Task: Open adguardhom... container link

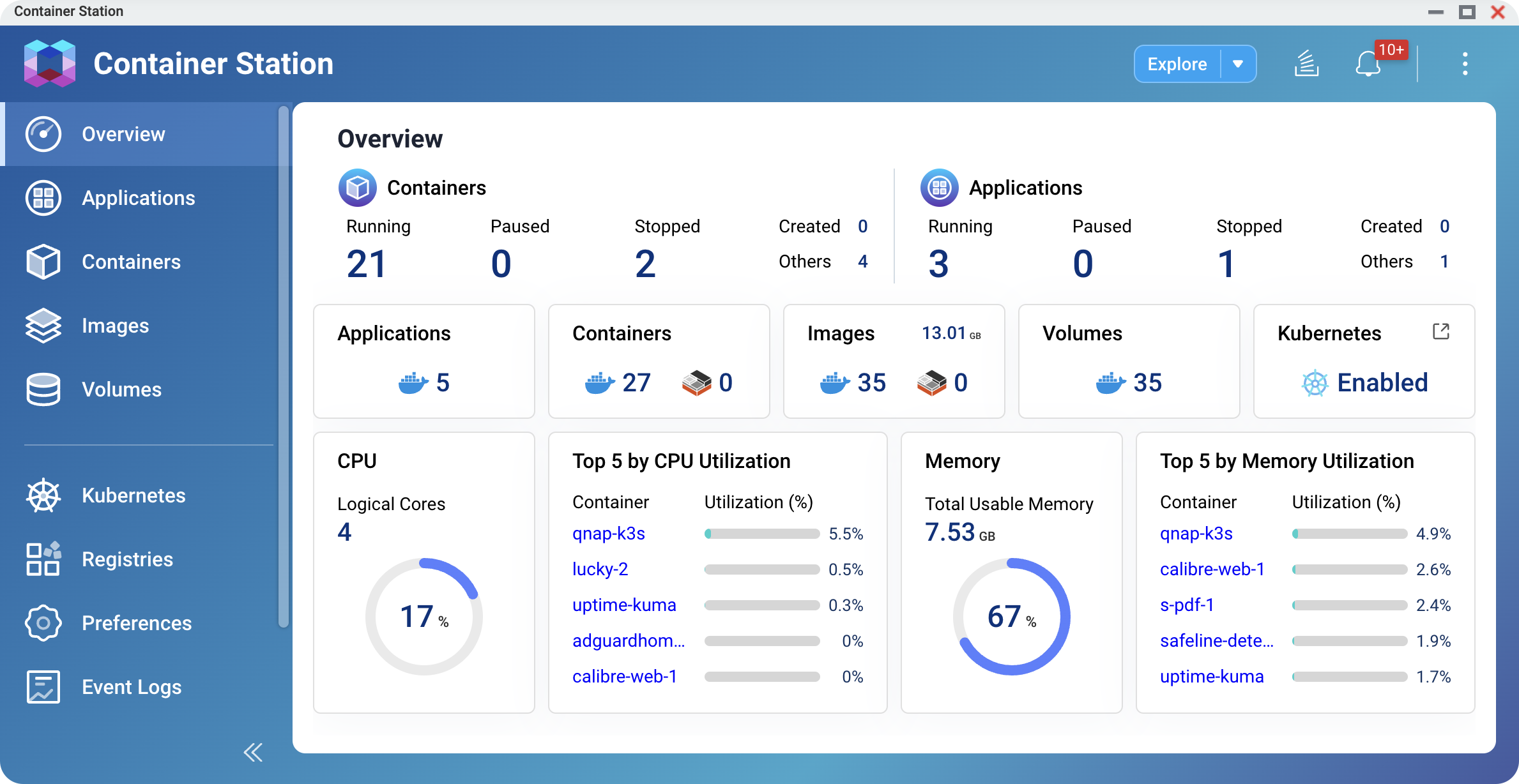Action: (629, 640)
